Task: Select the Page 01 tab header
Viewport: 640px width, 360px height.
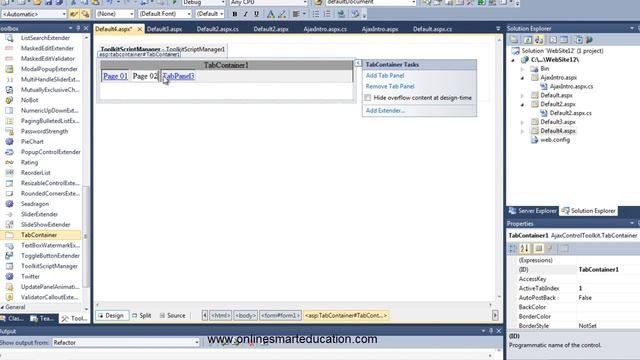Action: [115, 76]
